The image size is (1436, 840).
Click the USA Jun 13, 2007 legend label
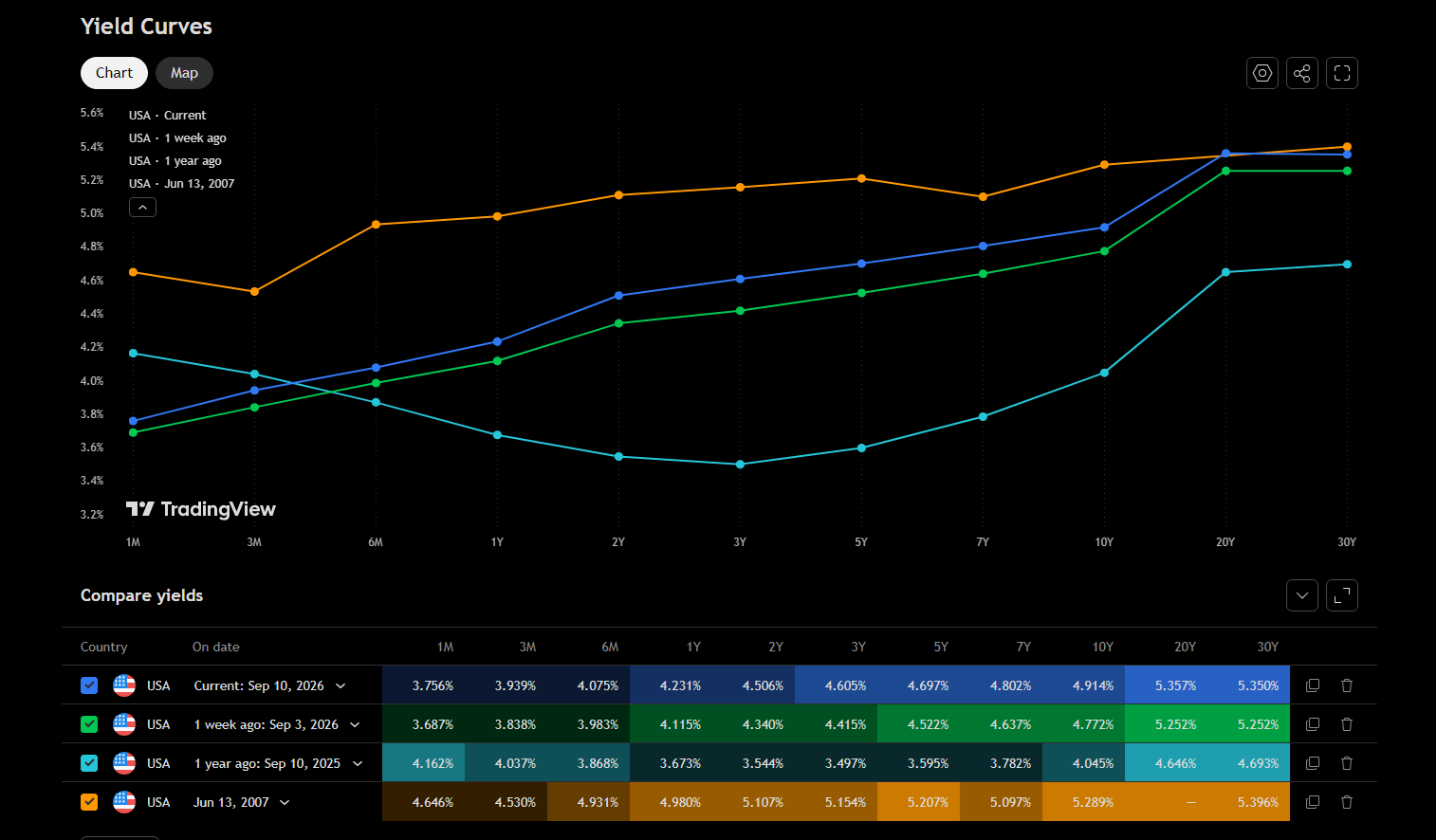tap(181, 184)
